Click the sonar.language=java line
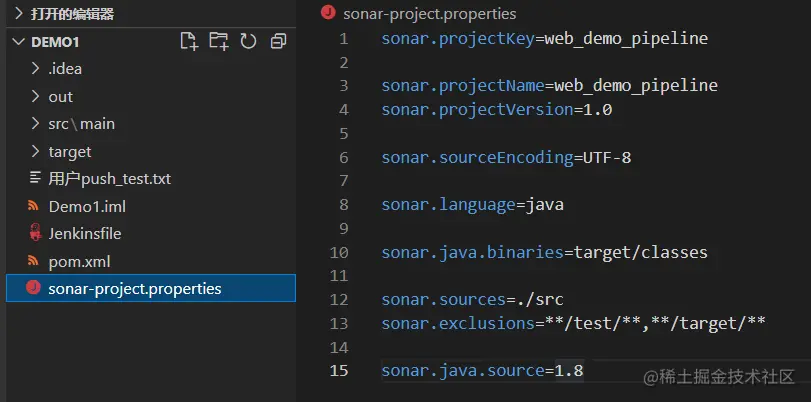 pyautogui.click(x=472, y=205)
